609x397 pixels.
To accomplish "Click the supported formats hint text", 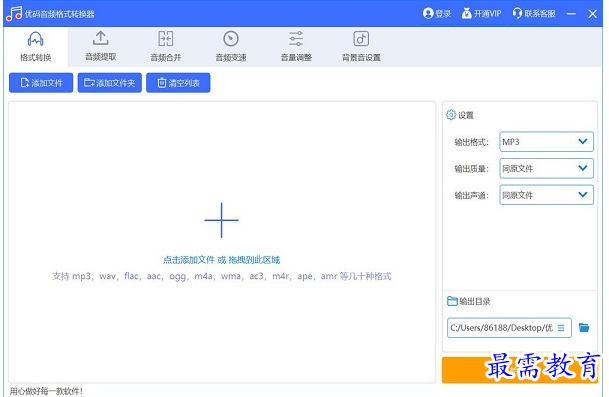I will [x=221, y=276].
